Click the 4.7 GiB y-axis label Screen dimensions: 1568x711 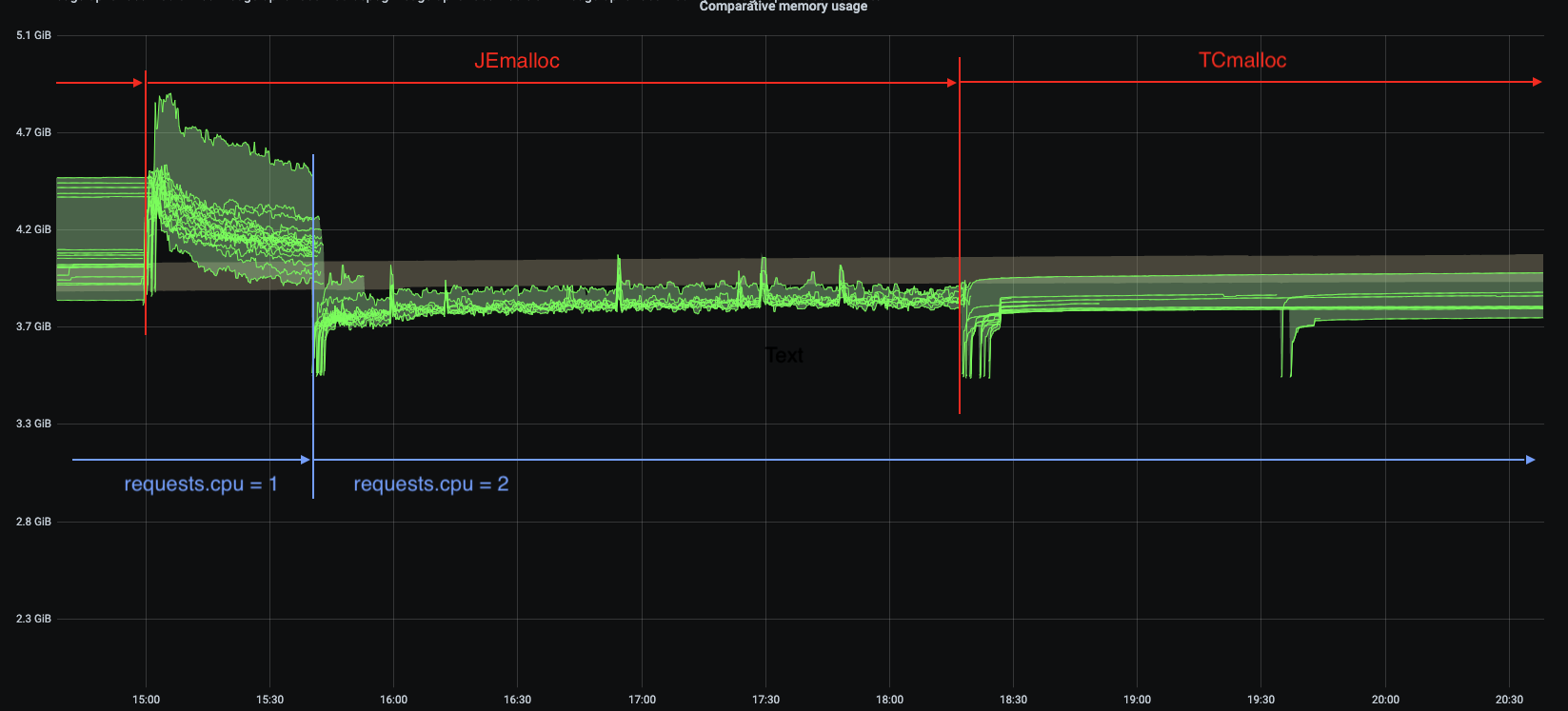tap(33, 132)
